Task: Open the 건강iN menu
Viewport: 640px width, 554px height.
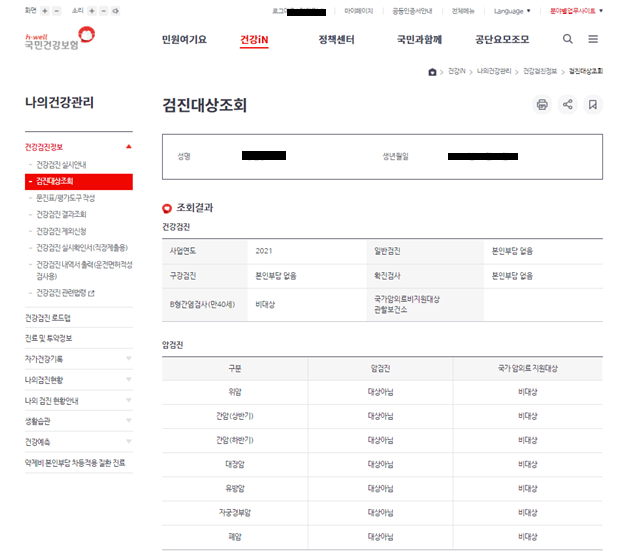Action: click(x=254, y=40)
